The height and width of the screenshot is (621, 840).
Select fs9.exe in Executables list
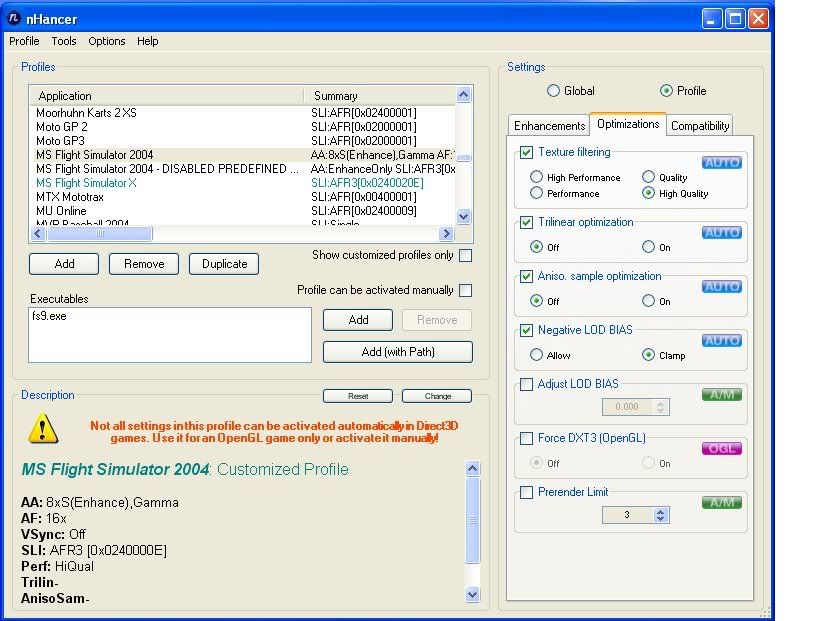49,316
